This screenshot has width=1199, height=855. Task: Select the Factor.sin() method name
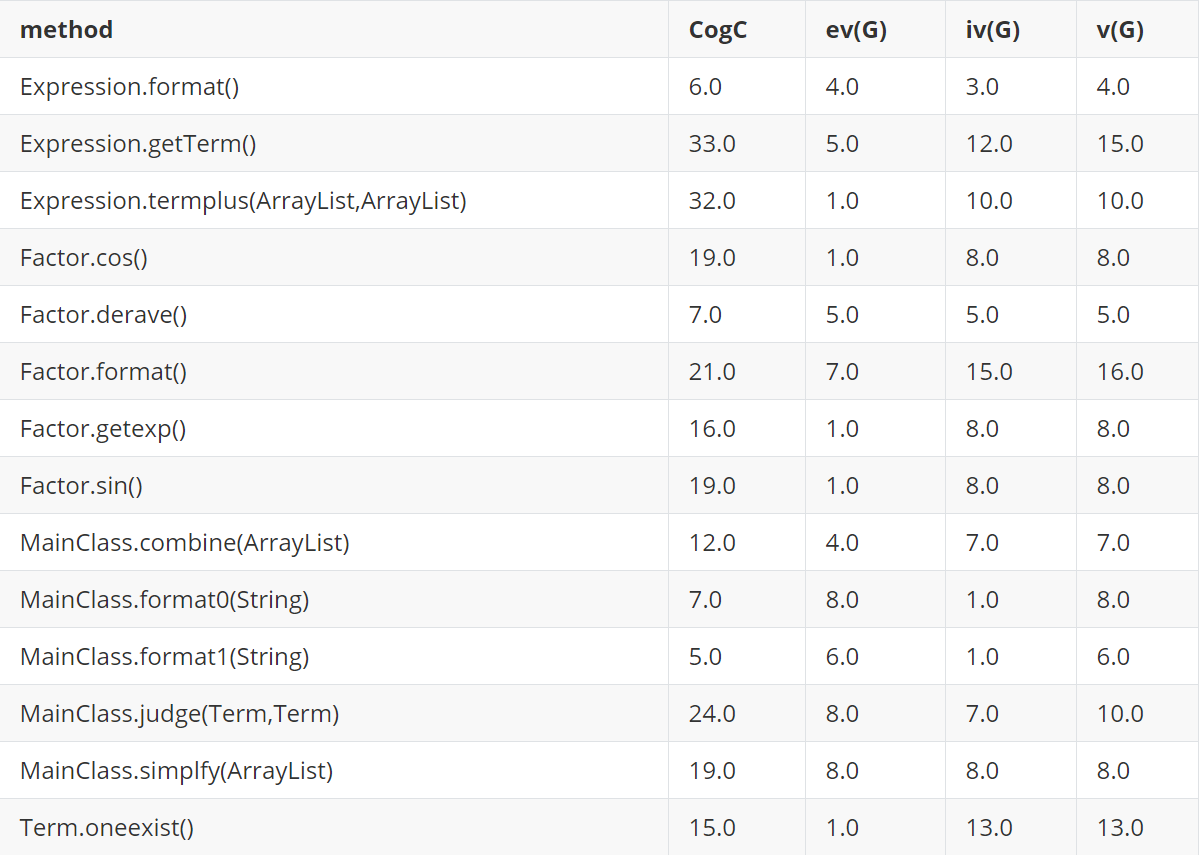tap(81, 486)
